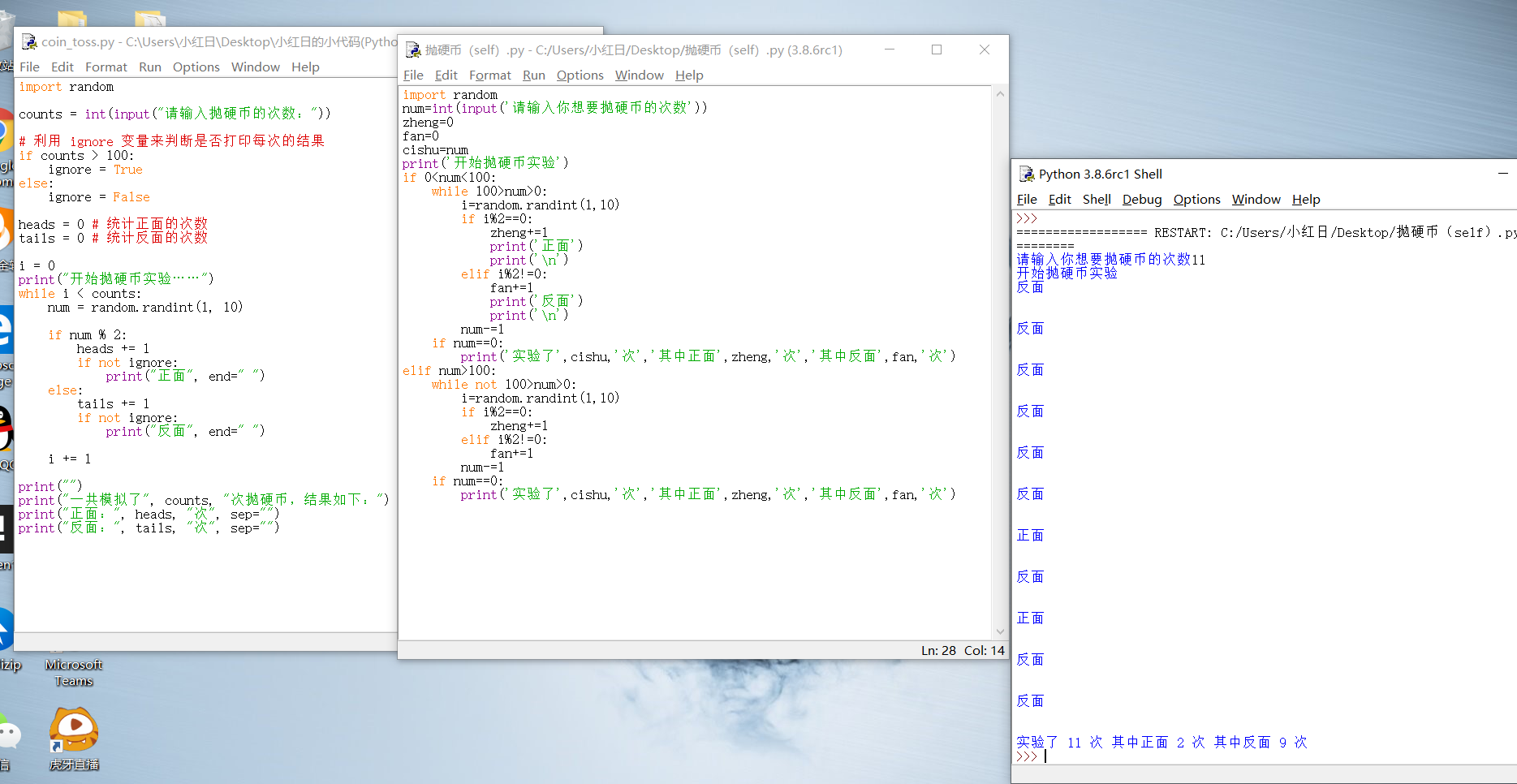Screen dimensions: 1517x784
Task: Select the Microsoft Teams desktop shortcut label
Action: [74, 672]
